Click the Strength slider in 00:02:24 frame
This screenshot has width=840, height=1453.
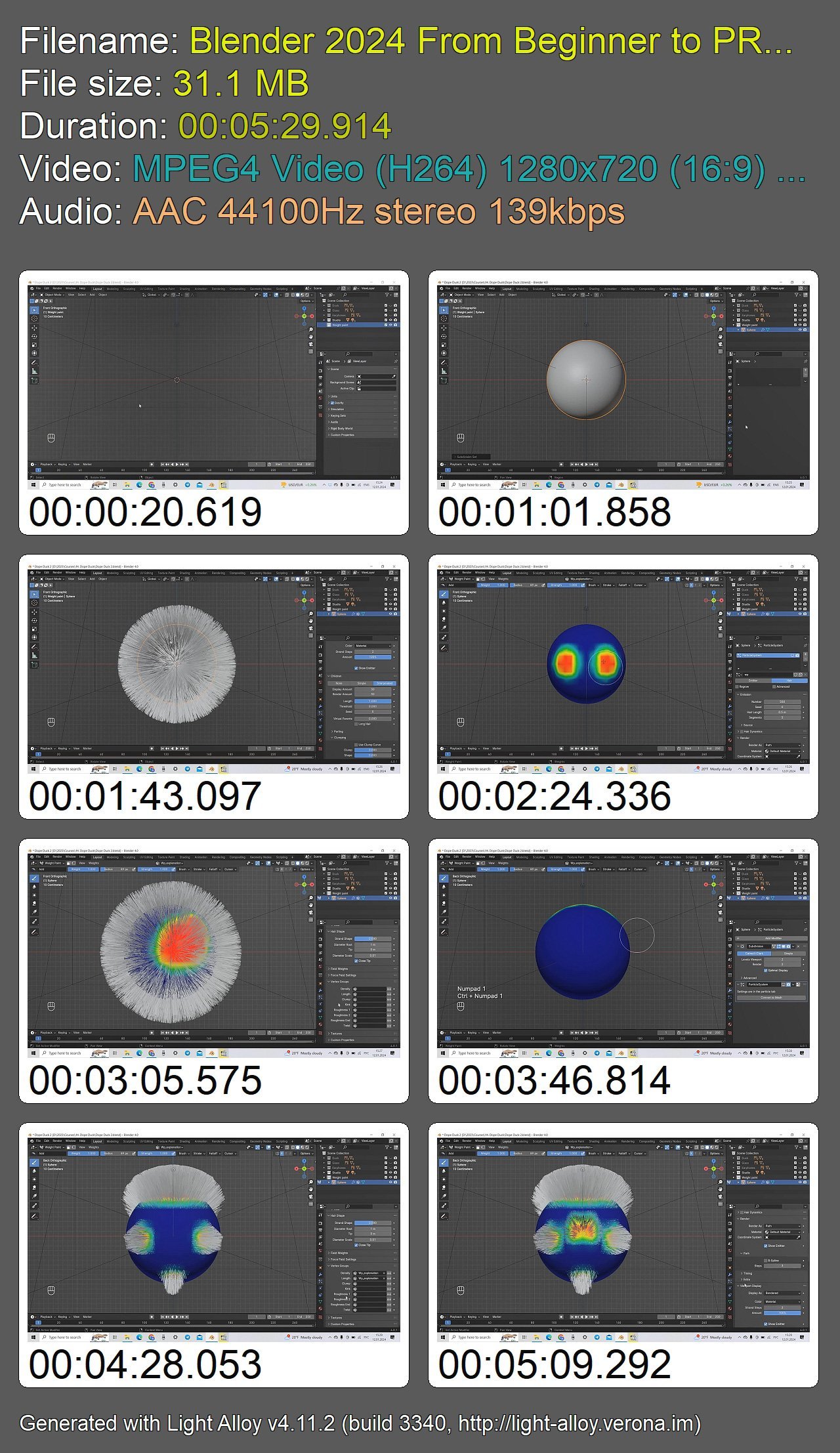click(x=564, y=585)
